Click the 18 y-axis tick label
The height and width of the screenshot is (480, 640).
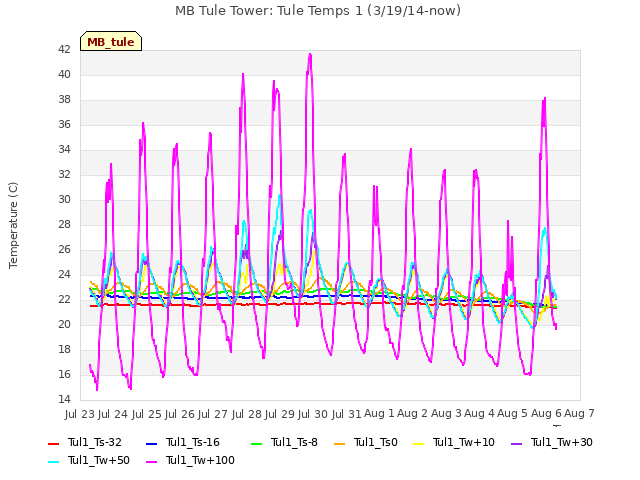(64, 349)
